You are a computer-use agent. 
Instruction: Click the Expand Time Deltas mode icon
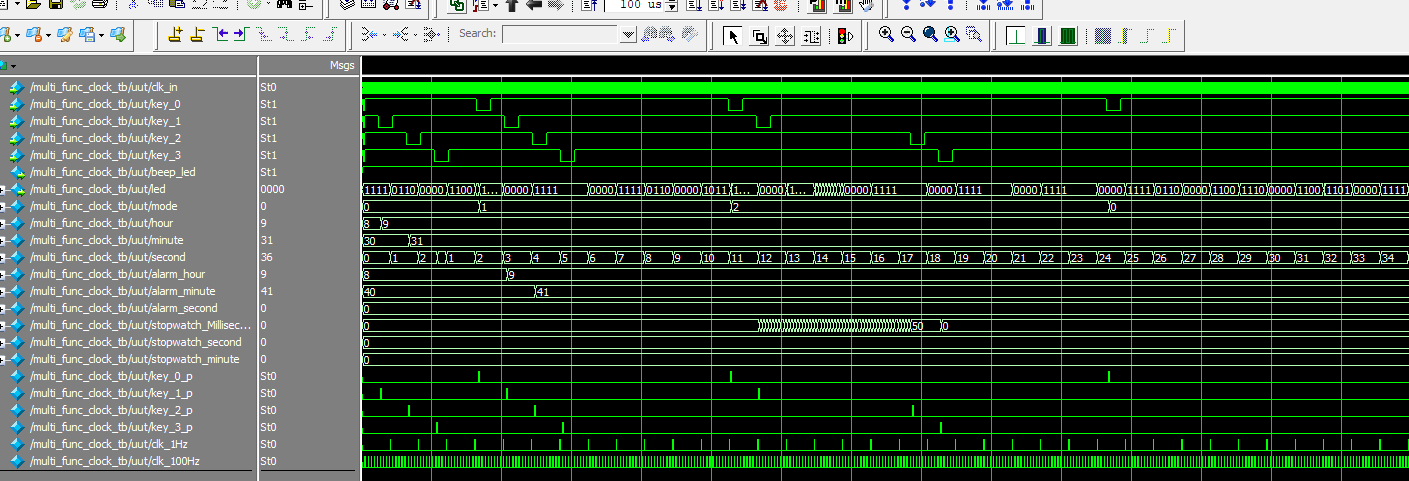(370, 35)
